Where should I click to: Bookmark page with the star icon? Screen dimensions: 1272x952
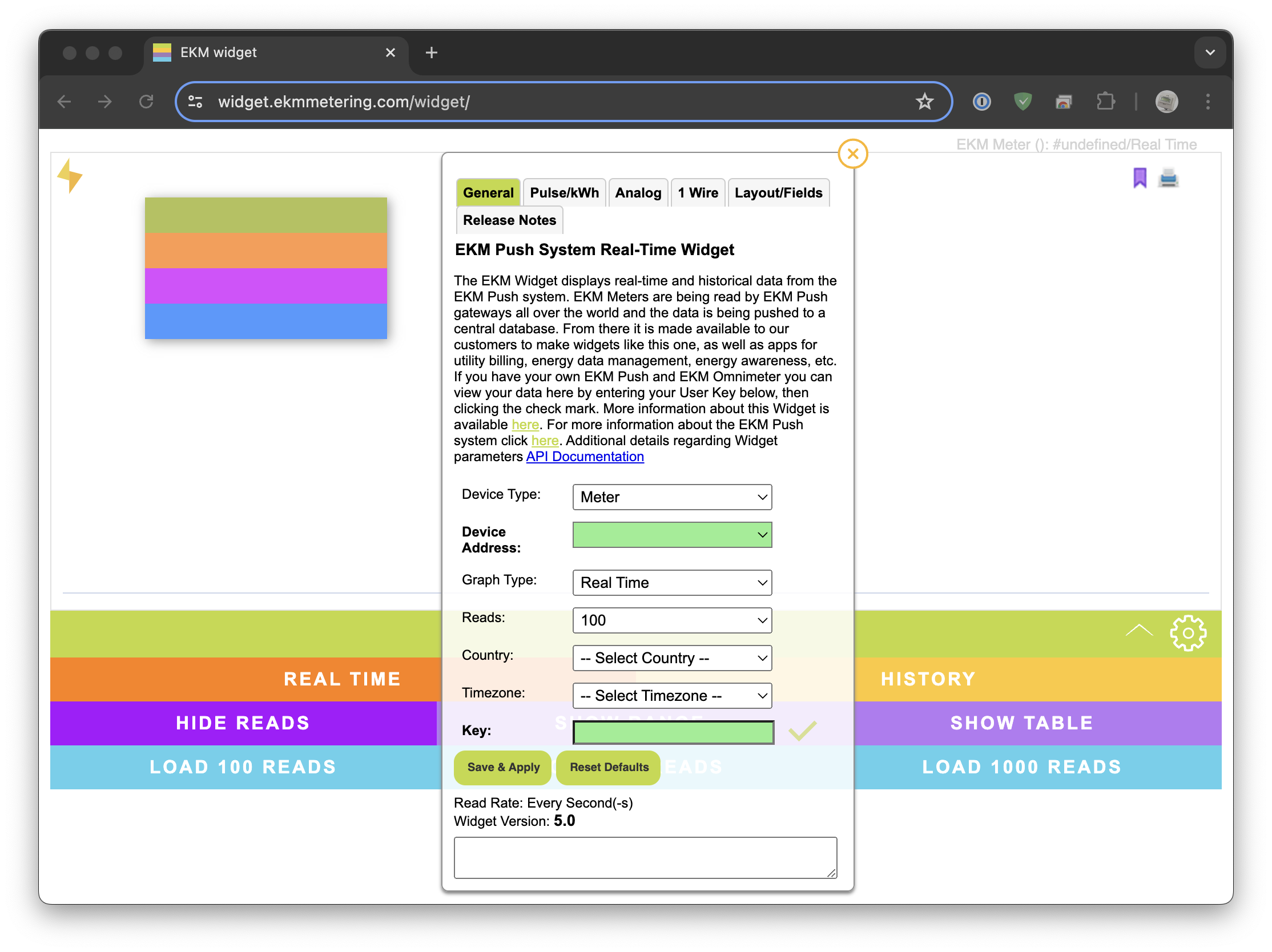924,102
